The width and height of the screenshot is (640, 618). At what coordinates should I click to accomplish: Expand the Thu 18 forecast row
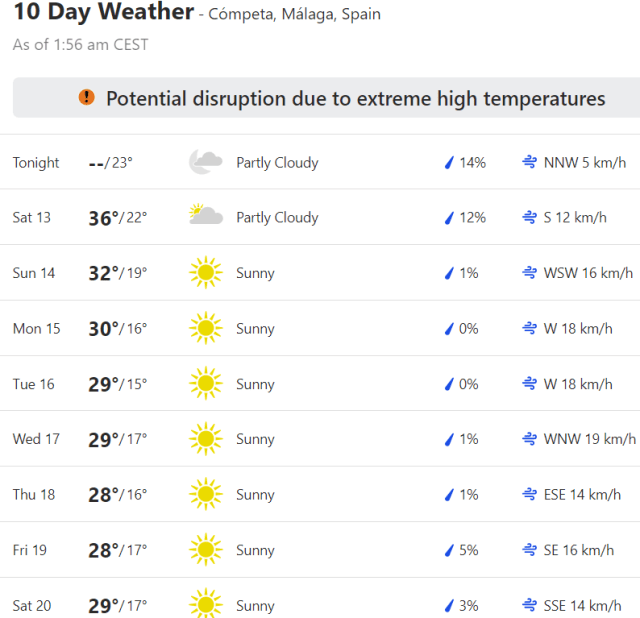click(320, 494)
